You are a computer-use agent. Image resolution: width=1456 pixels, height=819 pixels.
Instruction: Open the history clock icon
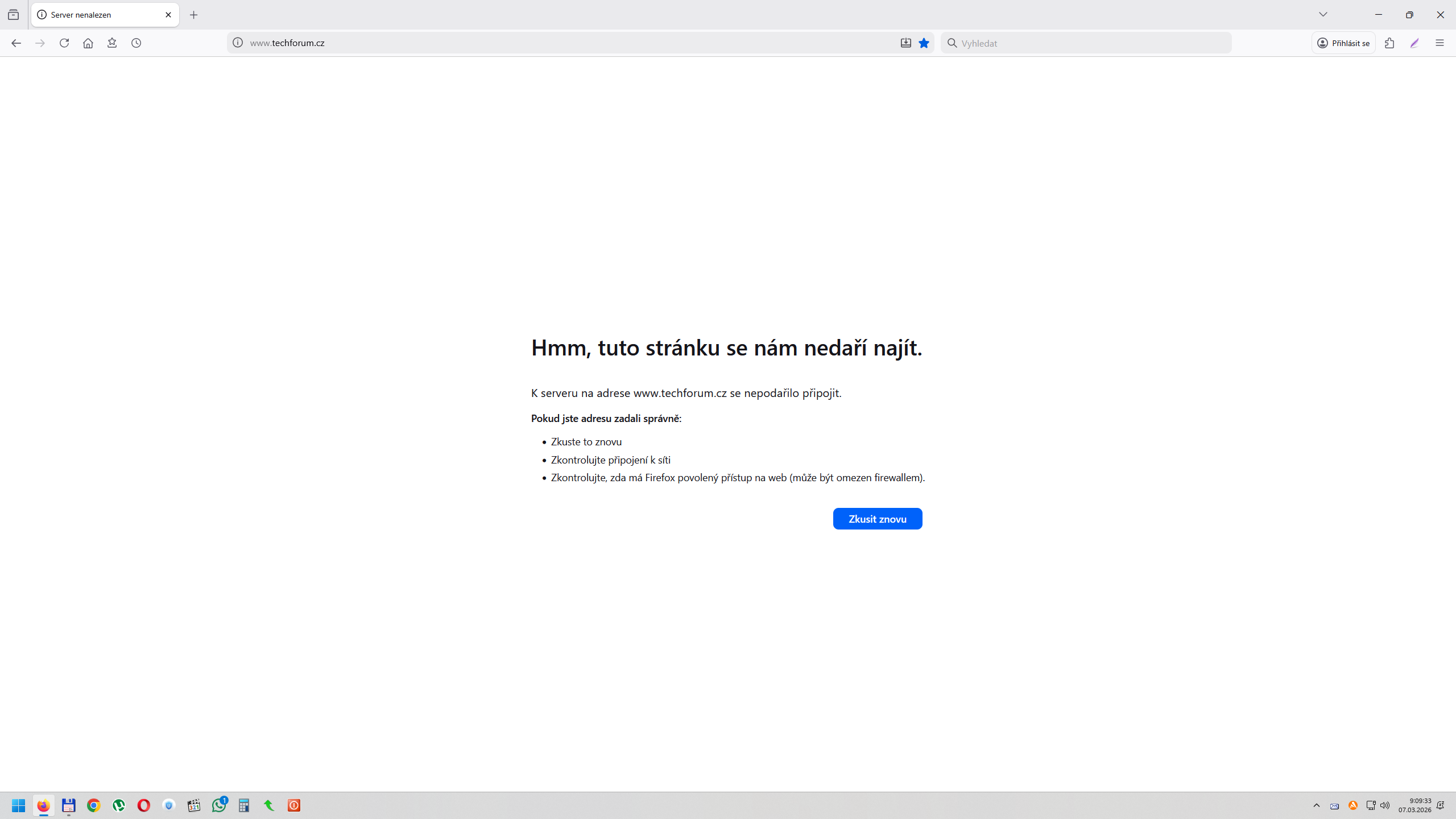coord(136,43)
